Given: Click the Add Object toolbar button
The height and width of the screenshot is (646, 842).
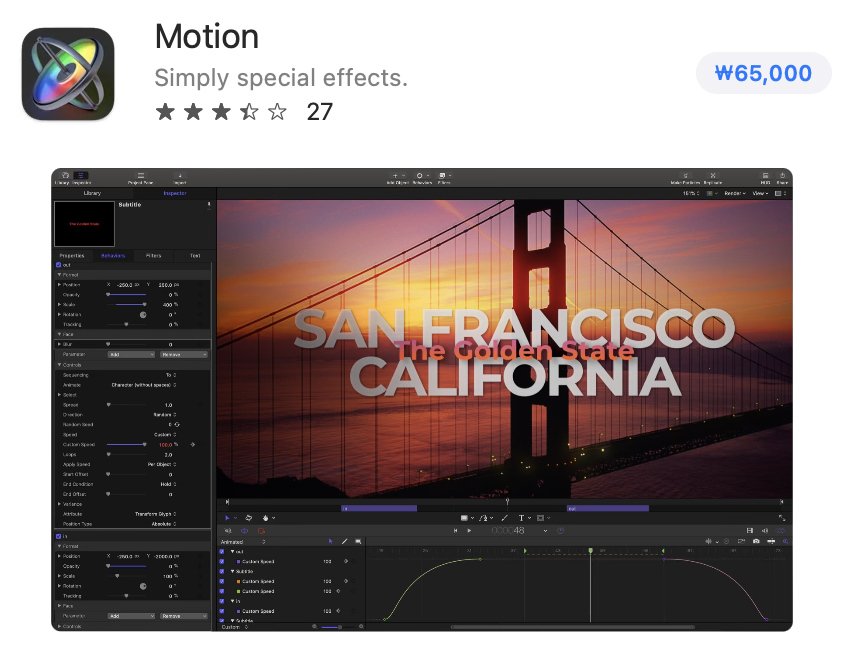Looking at the screenshot, I should (x=398, y=176).
